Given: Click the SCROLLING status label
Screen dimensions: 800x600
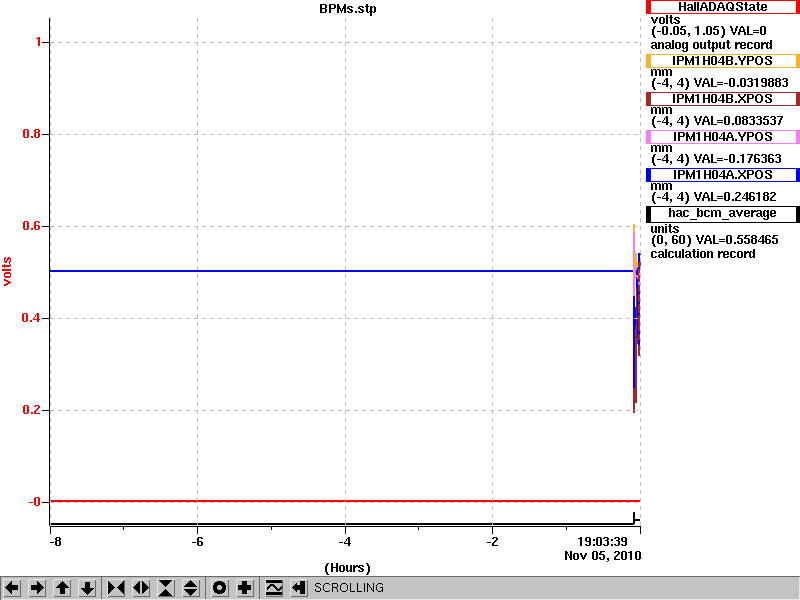Looking at the screenshot, I should [x=349, y=588].
